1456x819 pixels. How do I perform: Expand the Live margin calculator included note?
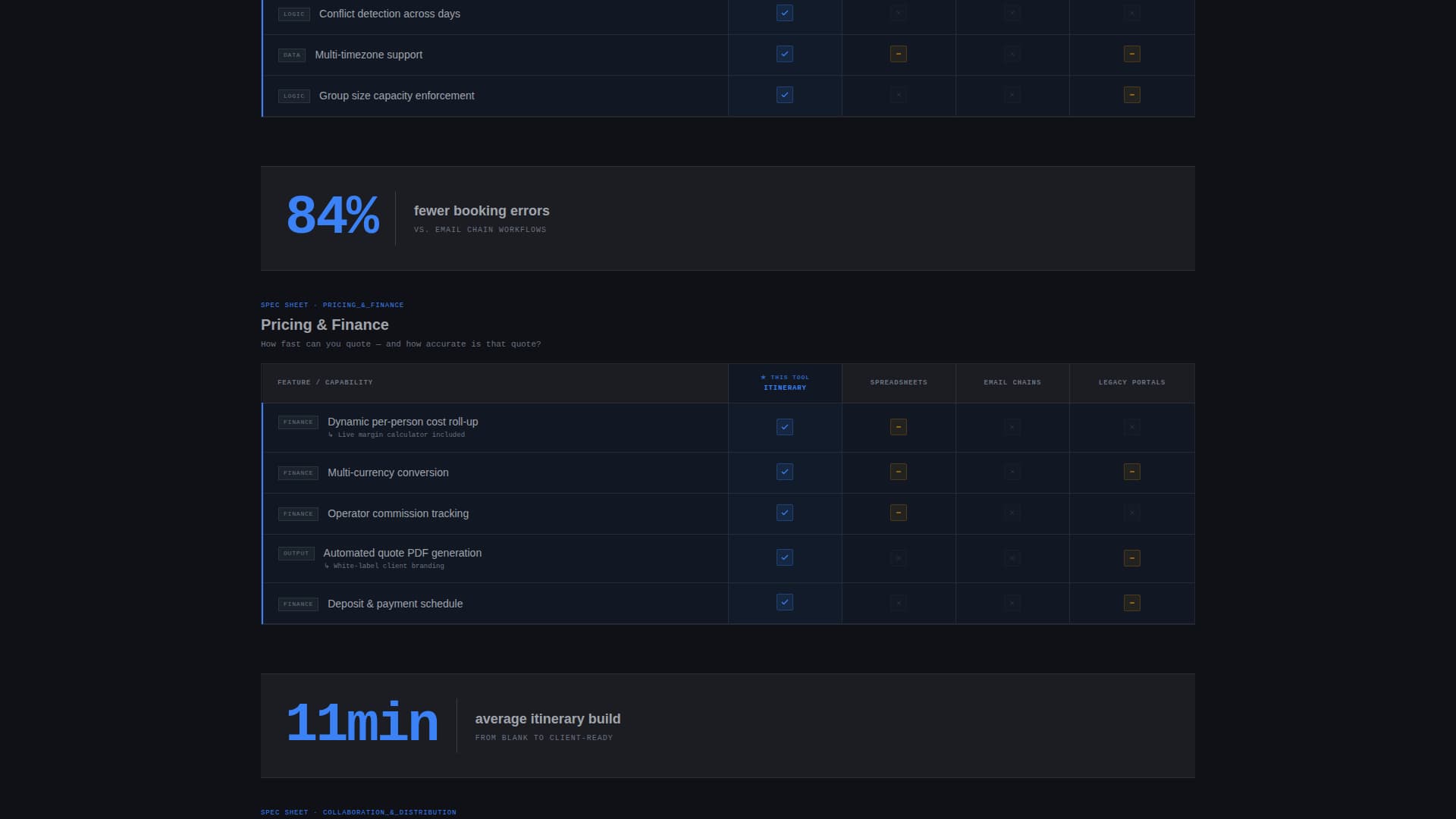pyautogui.click(x=397, y=435)
